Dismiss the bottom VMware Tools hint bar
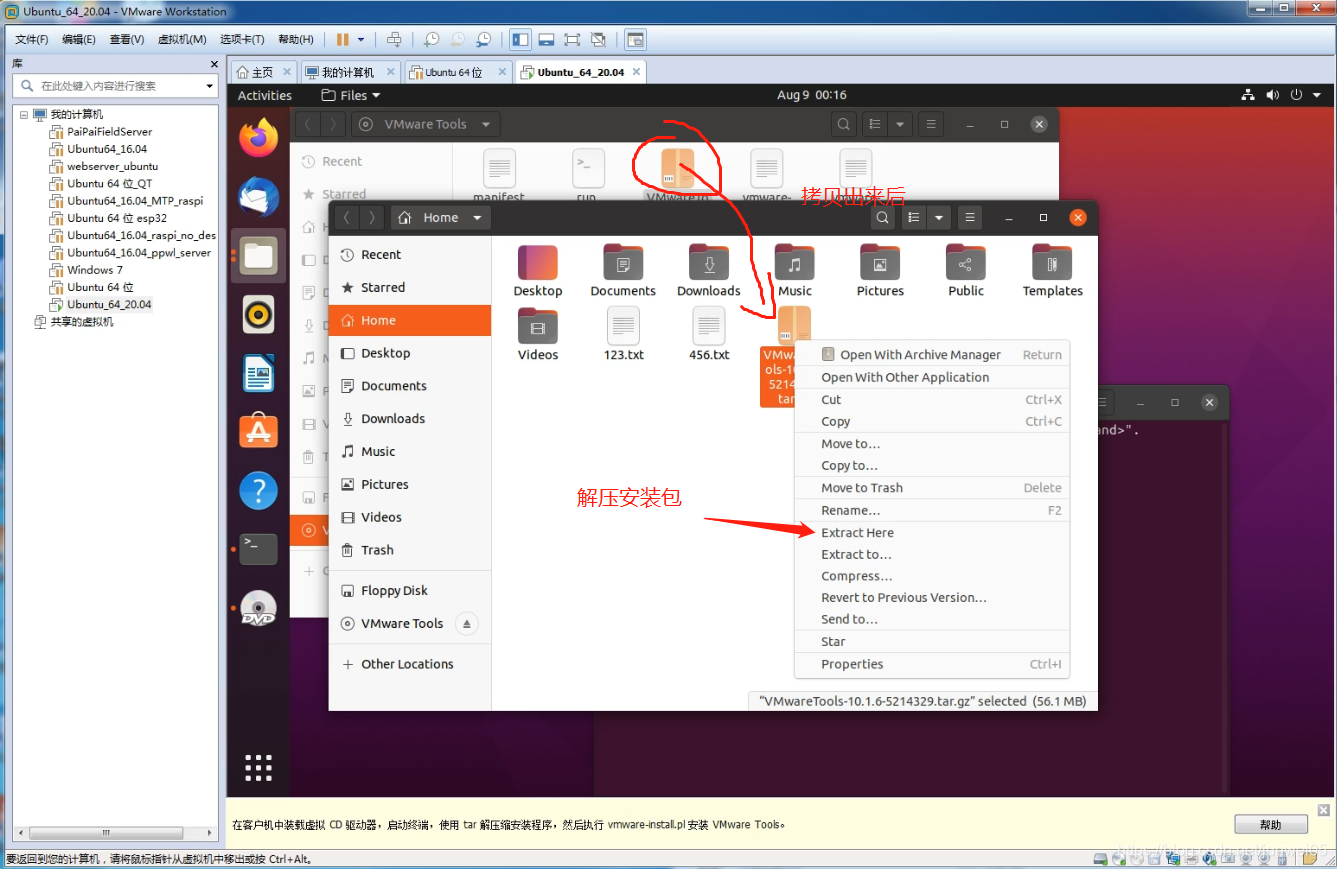Screen dimensions: 1337x869 click(x=1324, y=810)
